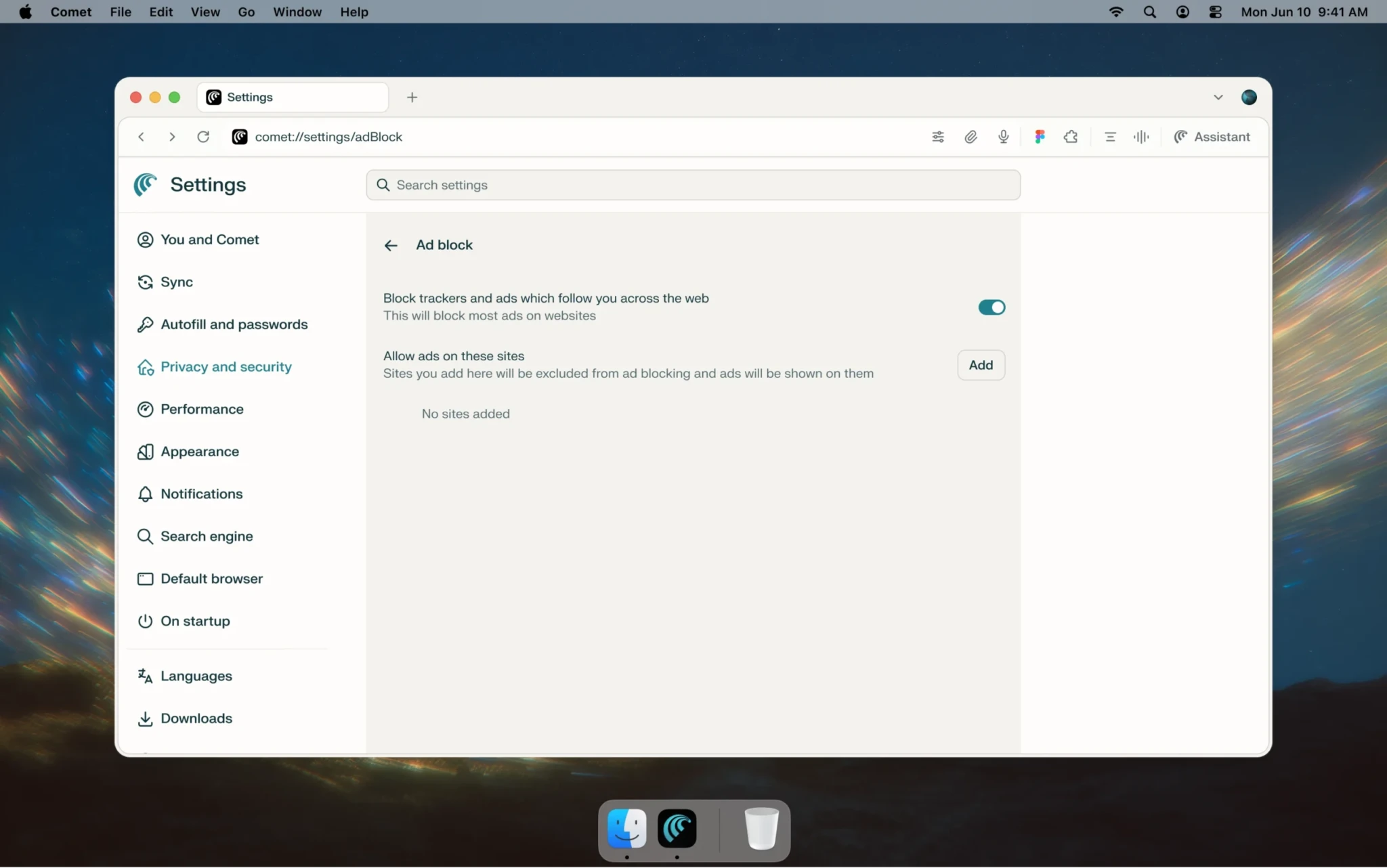
Task: Open macOS Control Center icon
Action: coord(1215,12)
